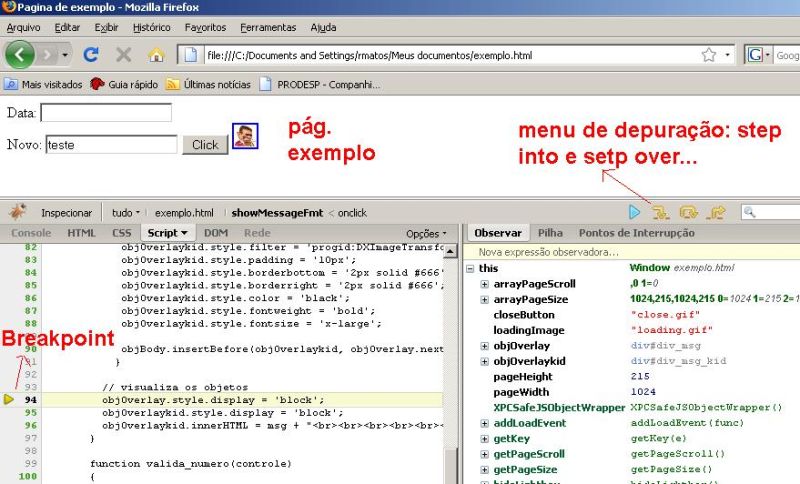Viewport: 800px width, 484px height.
Task: Open the tudo script filter dropdown
Action: click(x=126, y=213)
